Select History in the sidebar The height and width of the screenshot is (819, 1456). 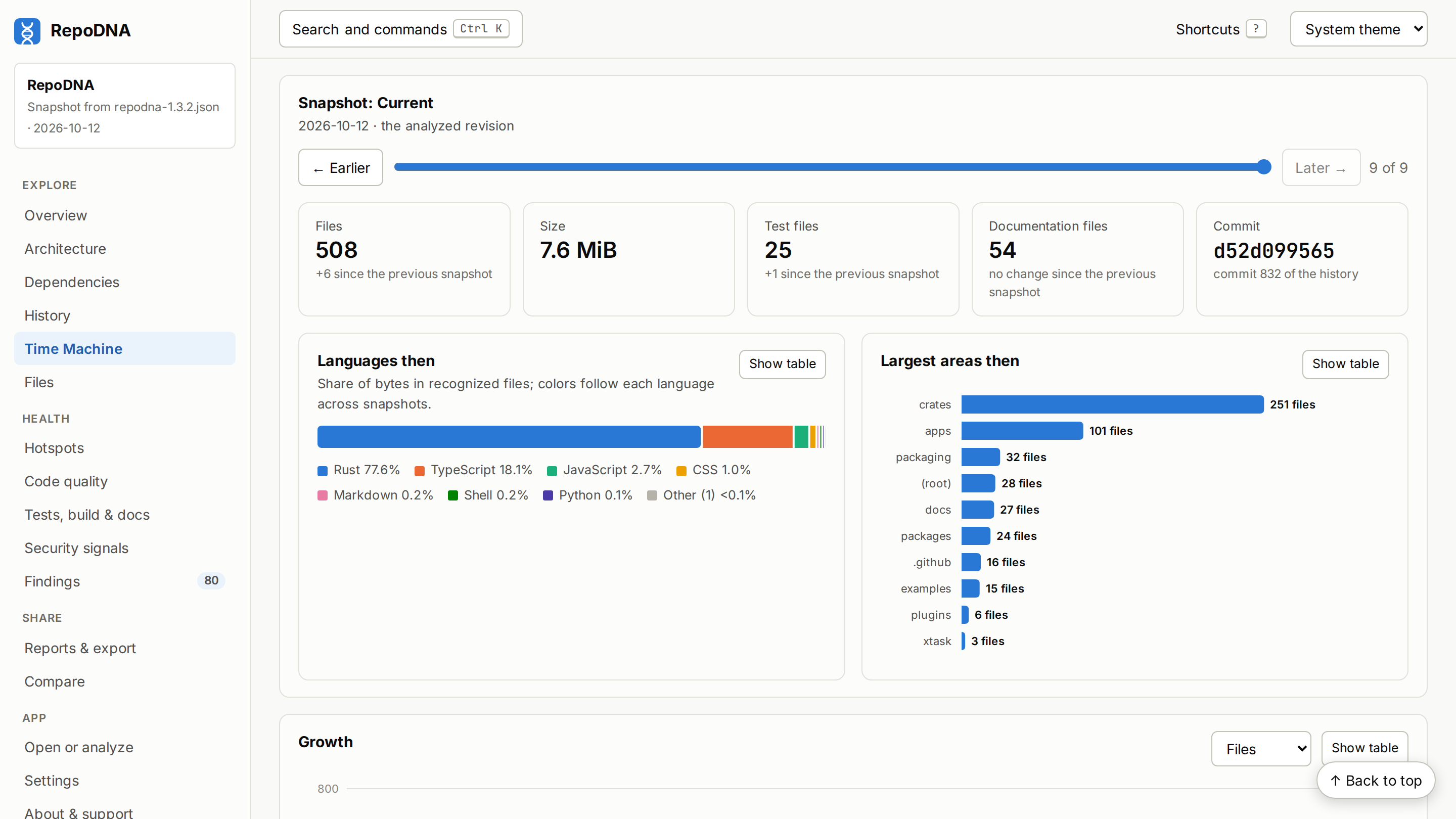(124, 315)
